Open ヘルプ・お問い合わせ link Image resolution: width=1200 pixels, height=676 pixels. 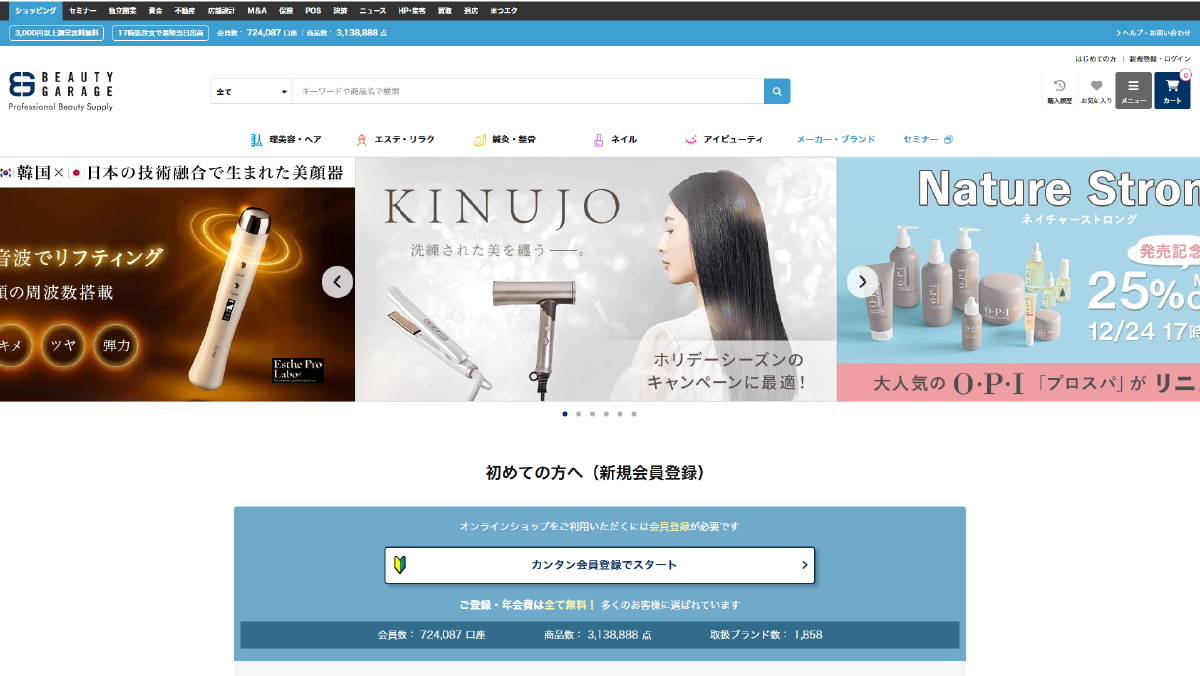pyautogui.click(x=1153, y=33)
